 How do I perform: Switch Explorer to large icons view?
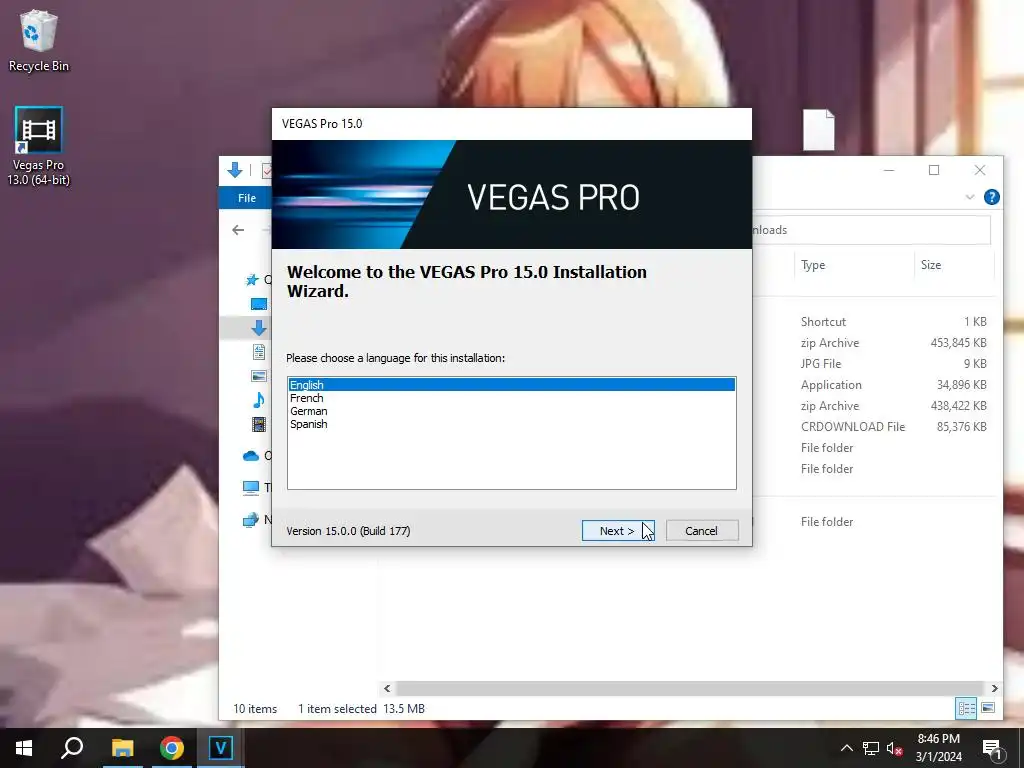pos(988,709)
